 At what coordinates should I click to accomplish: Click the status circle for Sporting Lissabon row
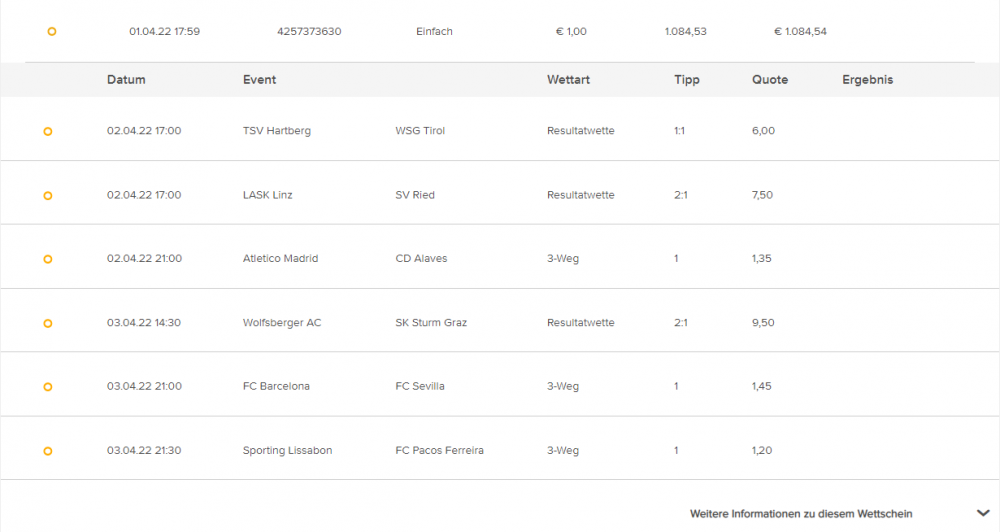pyautogui.click(x=48, y=451)
